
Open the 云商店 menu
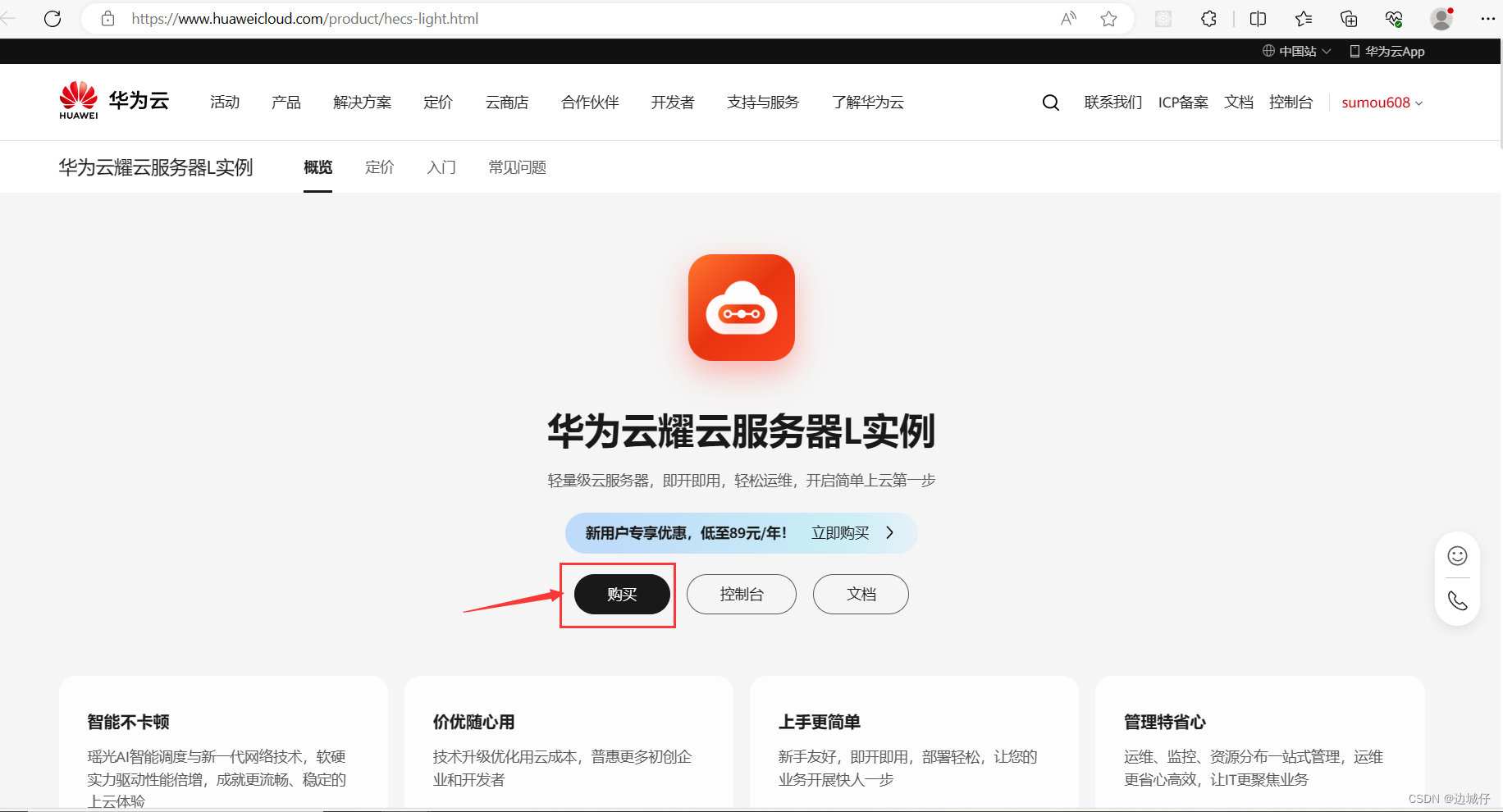pos(507,102)
